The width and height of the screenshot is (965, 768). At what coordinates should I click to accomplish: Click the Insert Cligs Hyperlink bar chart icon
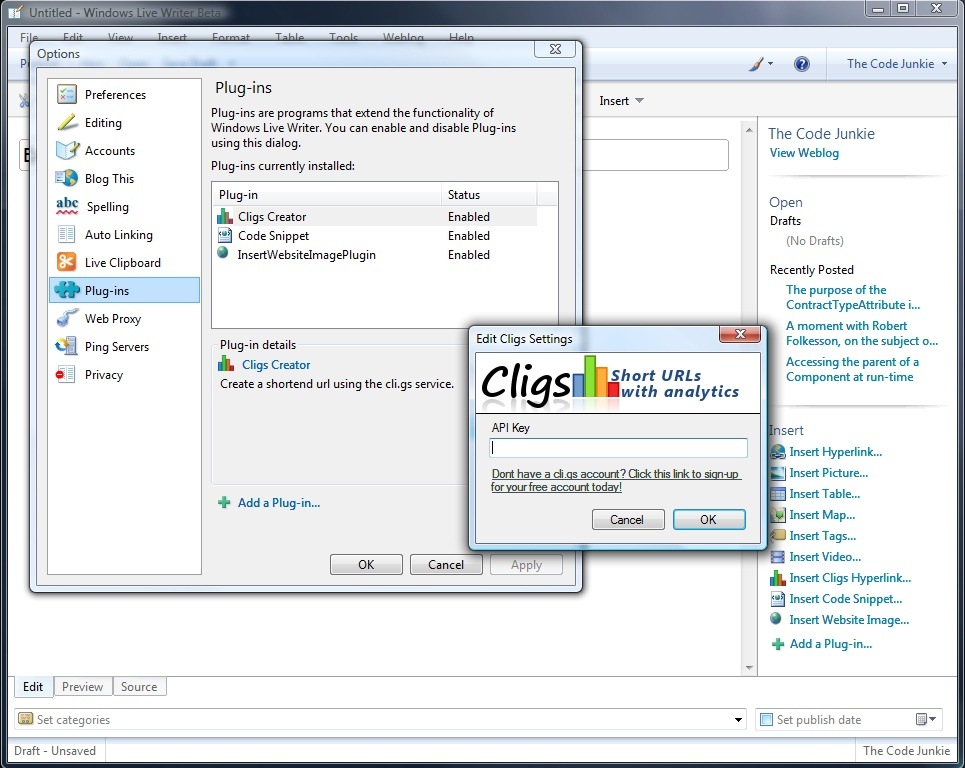pyautogui.click(x=778, y=578)
